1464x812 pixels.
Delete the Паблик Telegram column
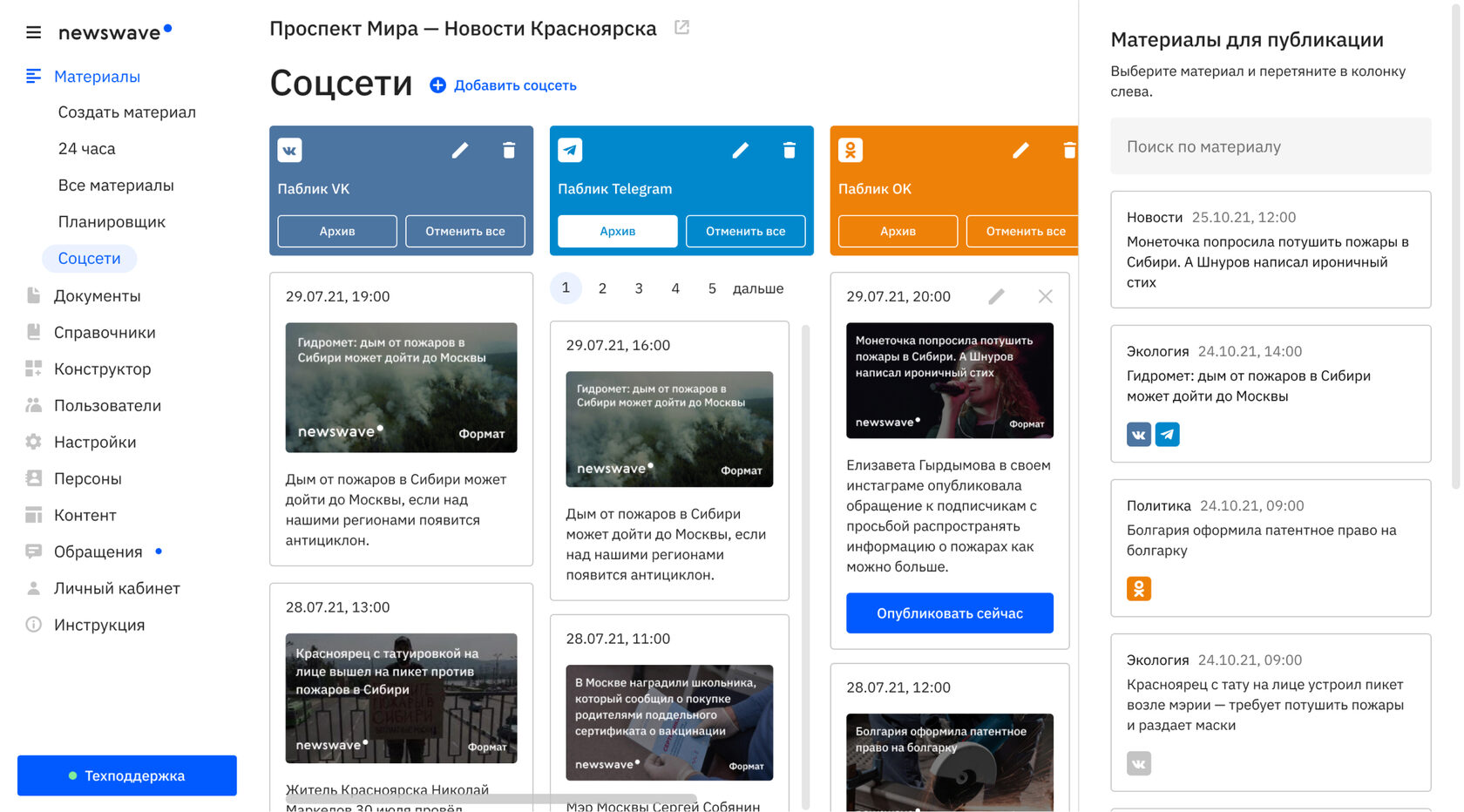point(790,151)
